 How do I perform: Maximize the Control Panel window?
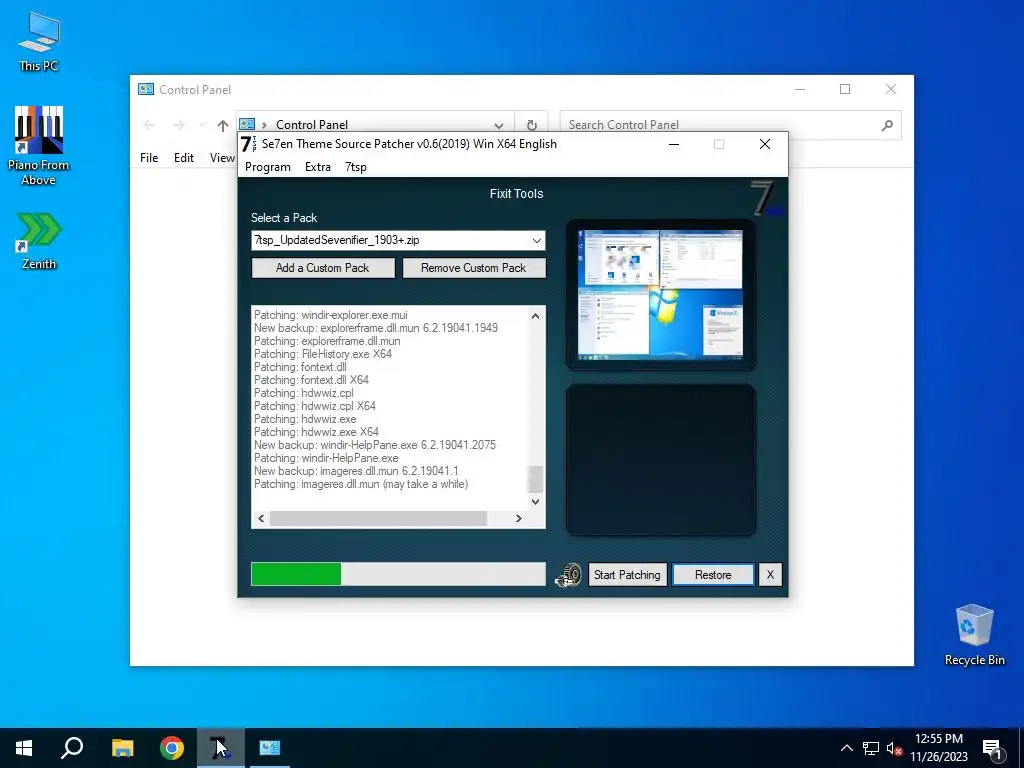(x=845, y=89)
